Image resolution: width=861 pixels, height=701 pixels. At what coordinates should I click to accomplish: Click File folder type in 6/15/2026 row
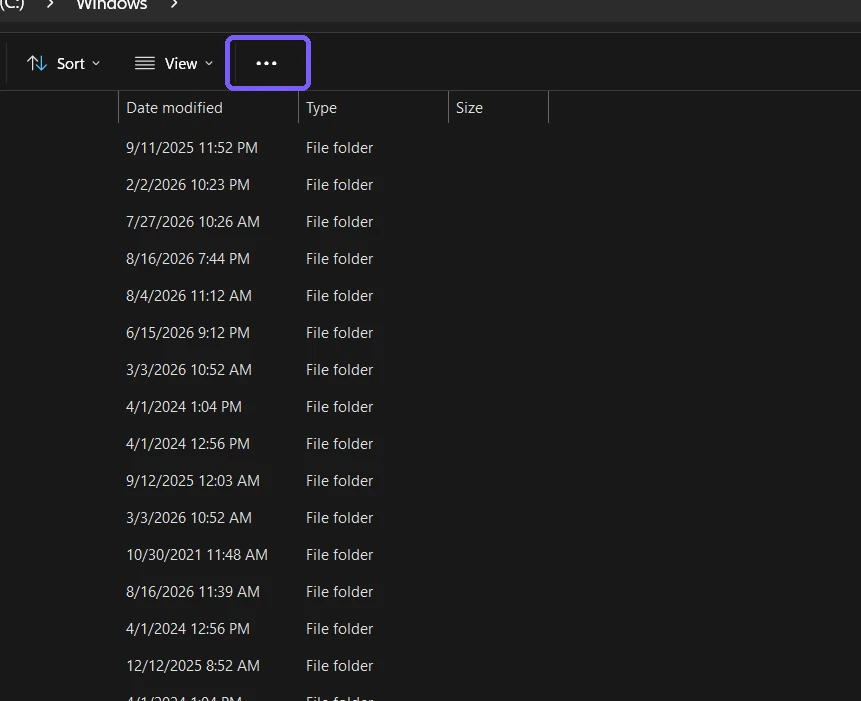point(339,333)
